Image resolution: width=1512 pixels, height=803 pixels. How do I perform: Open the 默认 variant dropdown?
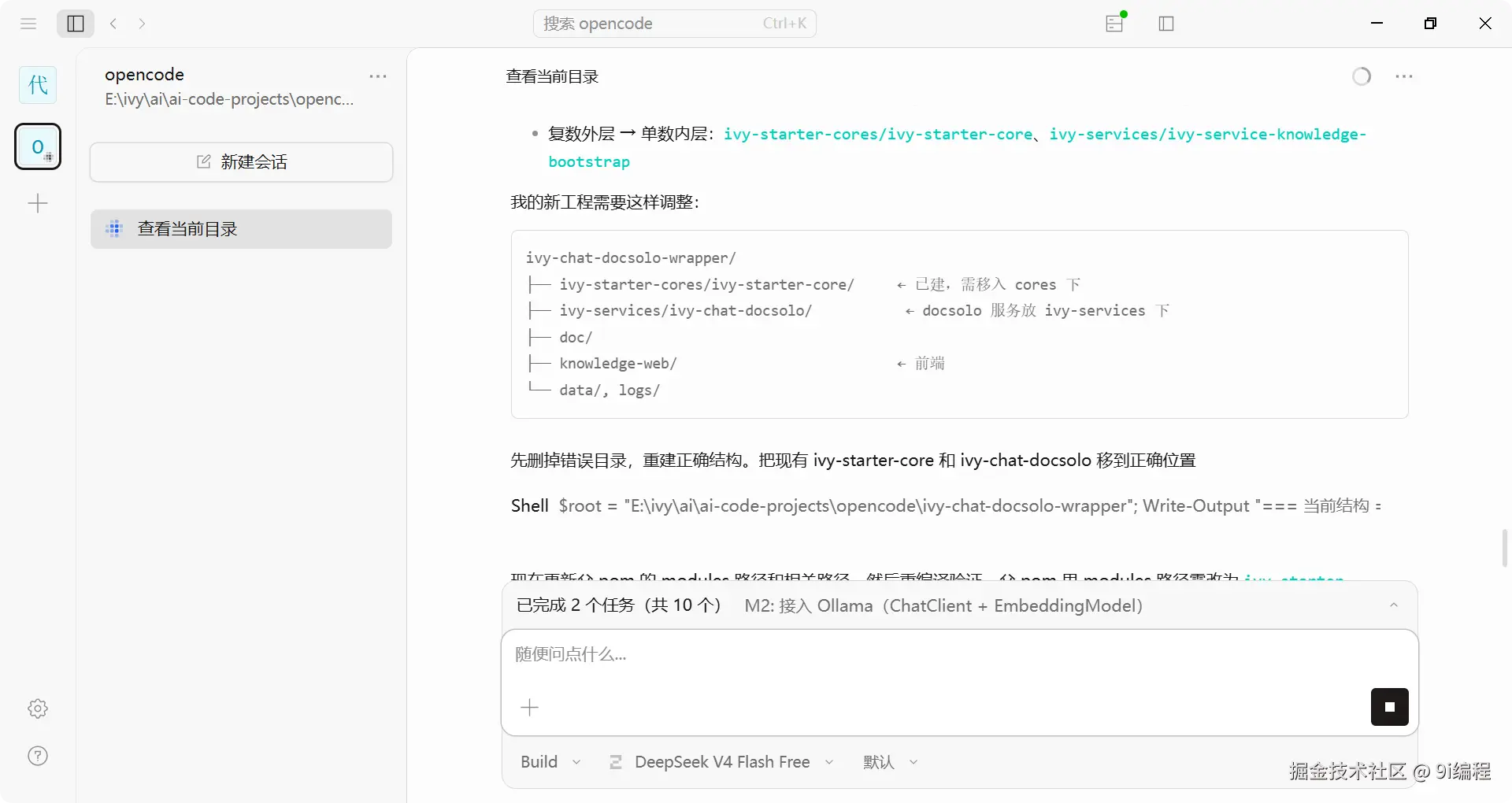tap(891, 762)
